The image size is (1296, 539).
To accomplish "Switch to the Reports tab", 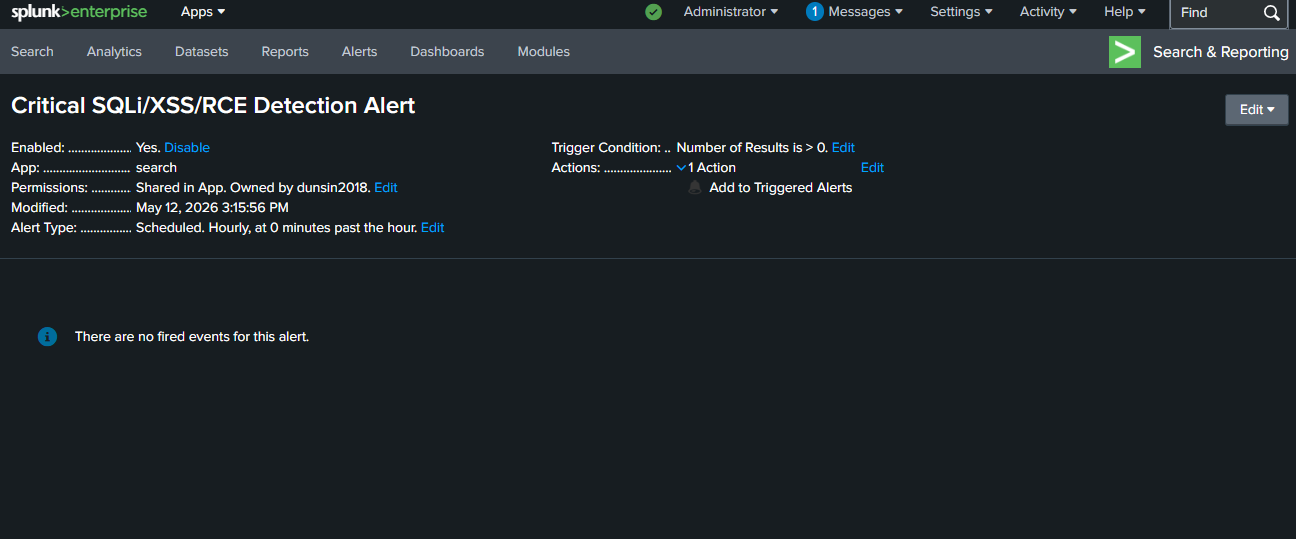I will point(285,52).
